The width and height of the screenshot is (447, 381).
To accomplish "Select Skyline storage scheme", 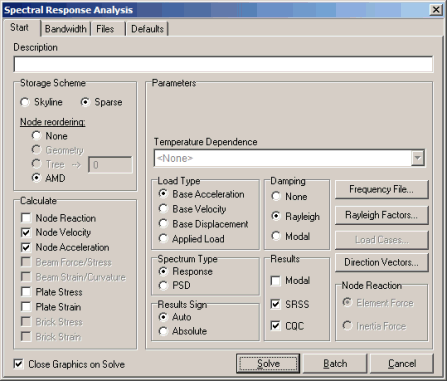I will pyautogui.click(x=41, y=102).
